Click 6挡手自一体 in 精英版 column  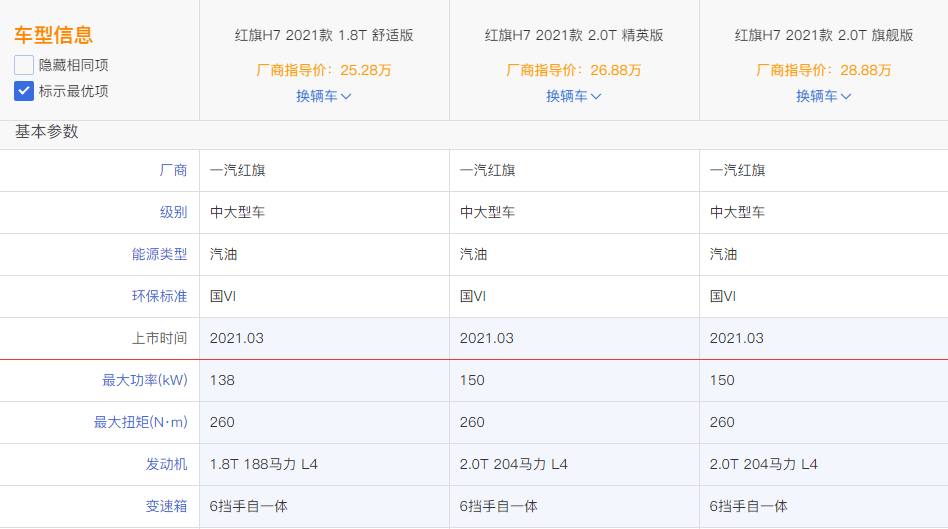pos(499,506)
